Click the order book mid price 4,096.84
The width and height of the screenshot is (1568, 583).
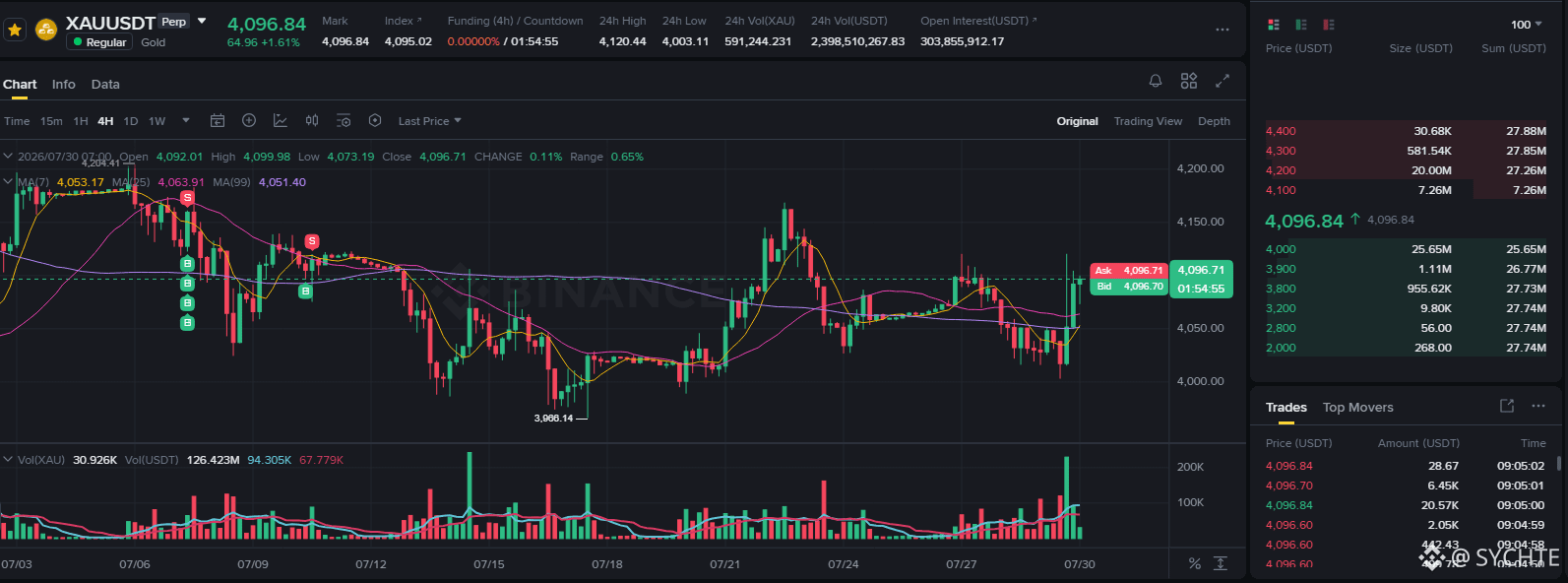[x=1303, y=221]
